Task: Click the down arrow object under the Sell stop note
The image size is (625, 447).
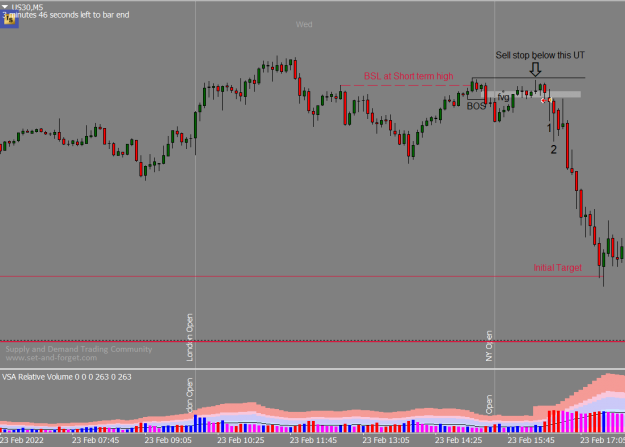Action: [x=535, y=69]
